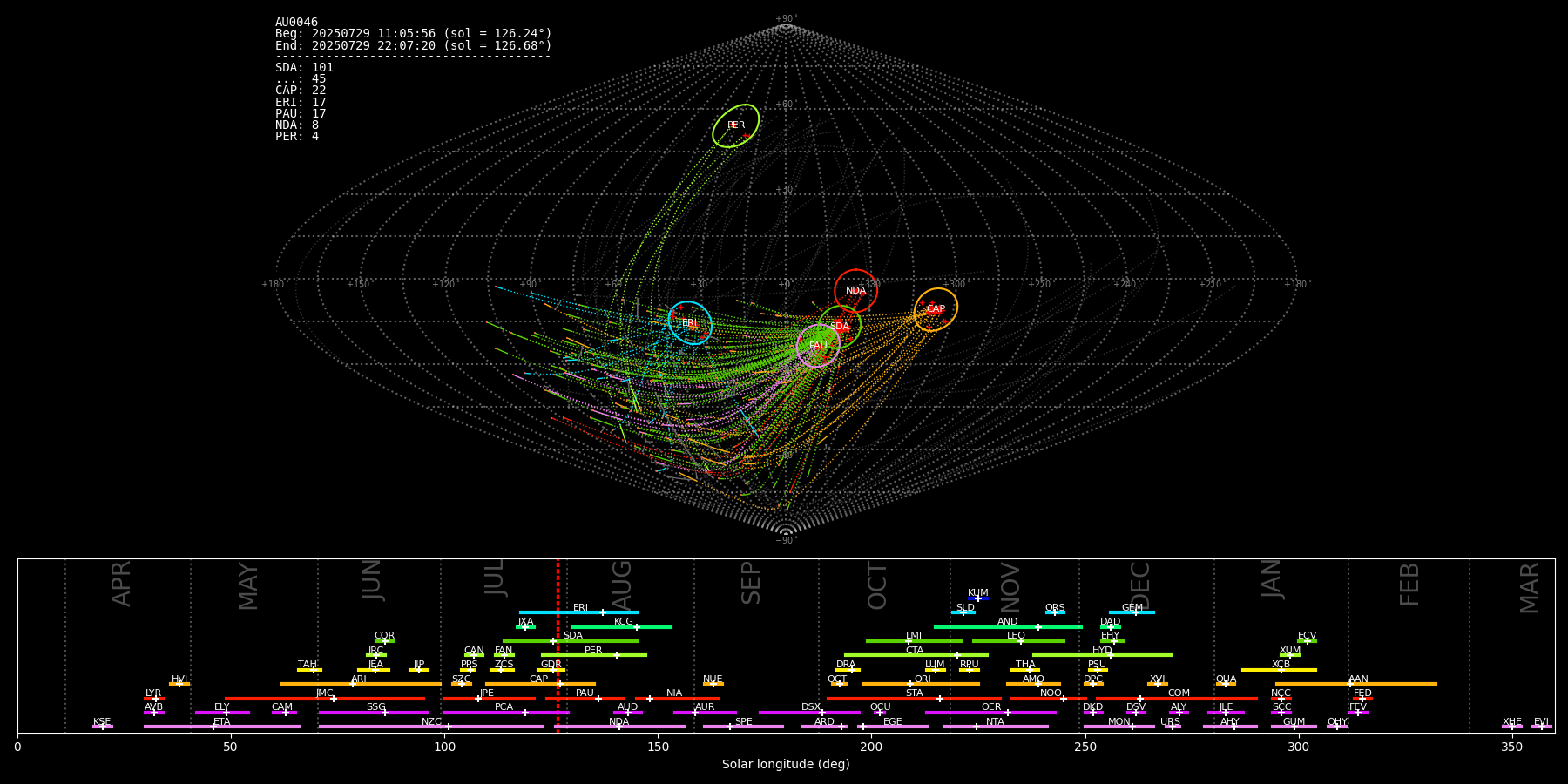
Task: Select the cyan ERI radiant circle on the map
Action: [690, 322]
